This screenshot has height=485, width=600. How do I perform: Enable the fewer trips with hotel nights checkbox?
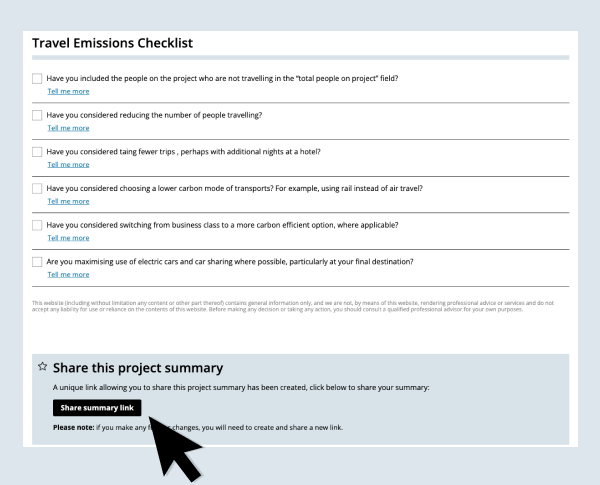37,152
